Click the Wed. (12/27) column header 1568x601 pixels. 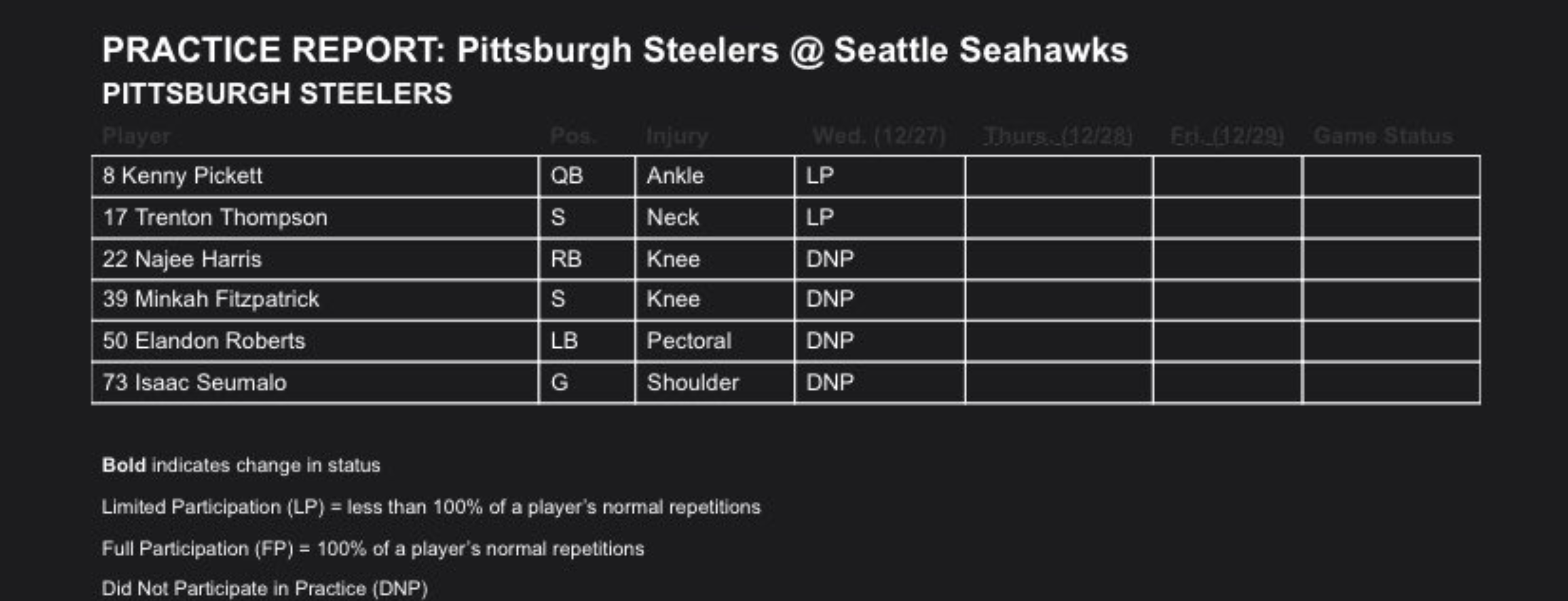click(879, 136)
